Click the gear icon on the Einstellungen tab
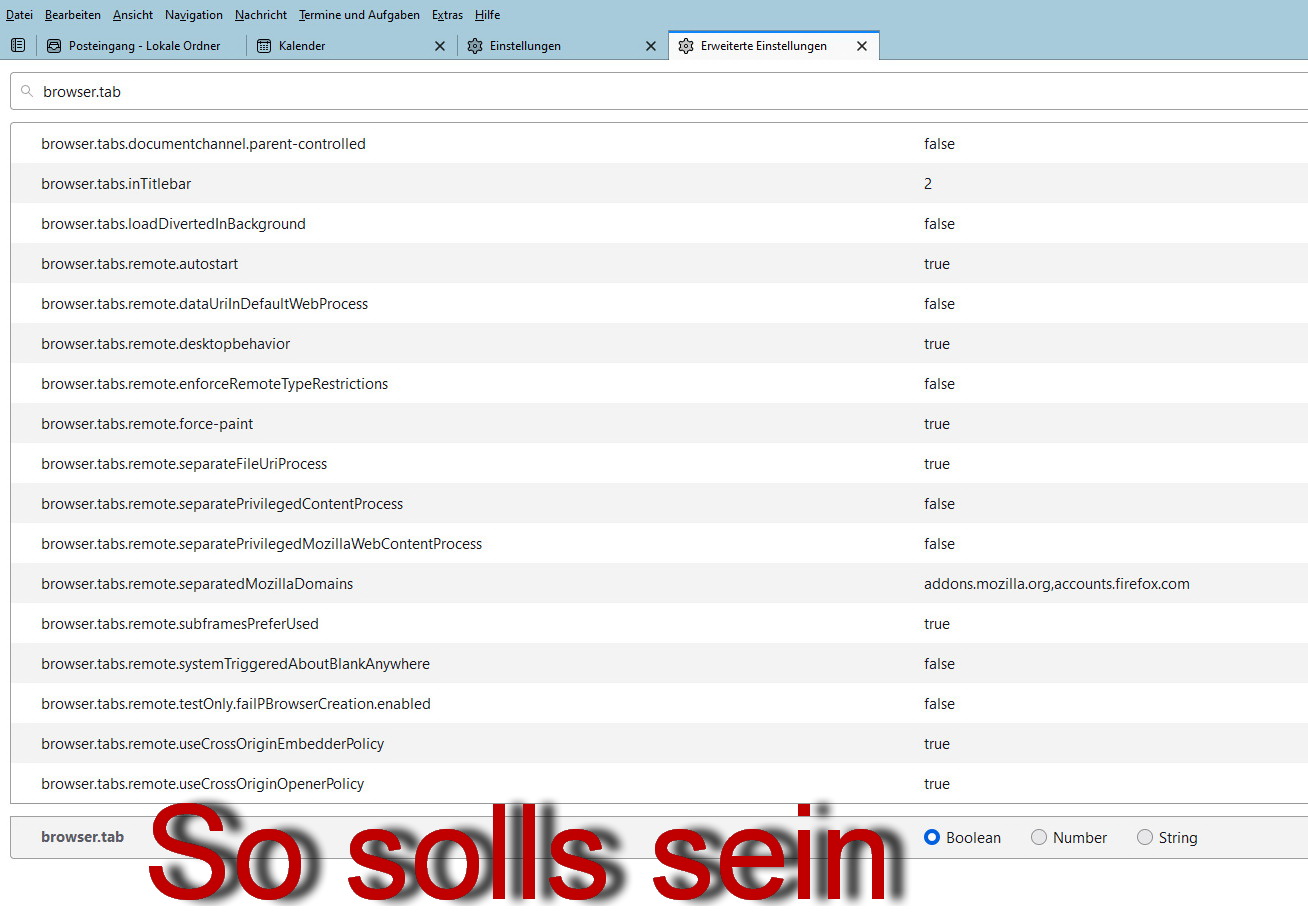Image resolution: width=1308 pixels, height=914 pixels. (x=475, y=45)
